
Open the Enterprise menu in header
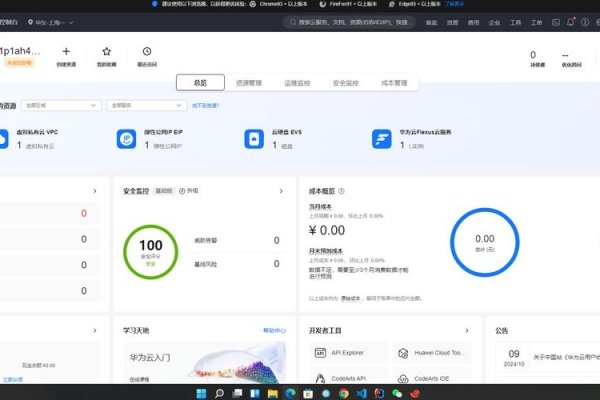click(494, 23)
